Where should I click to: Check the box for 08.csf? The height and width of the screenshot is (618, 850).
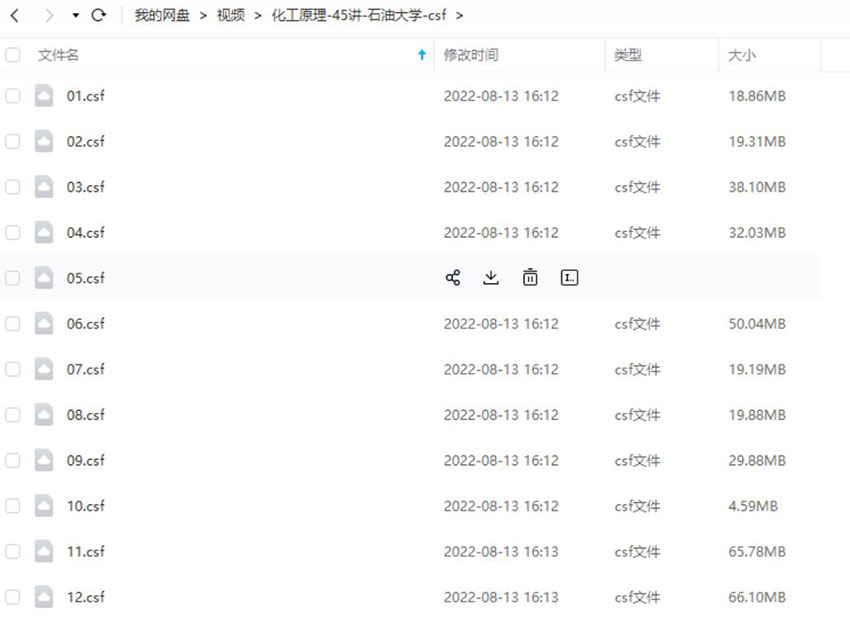pyautogui.click(x=12, y=415)
